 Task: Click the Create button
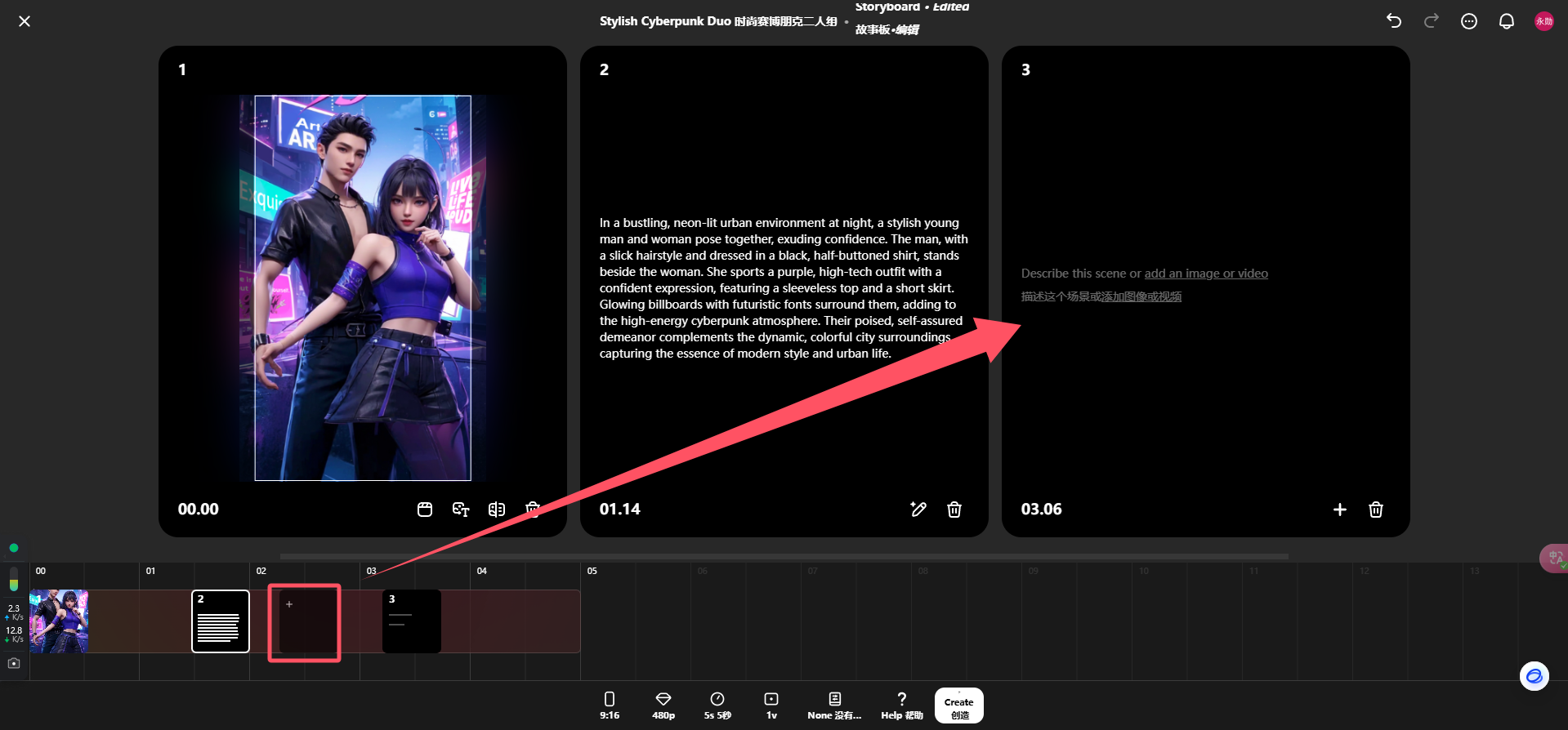pos(959,706)
